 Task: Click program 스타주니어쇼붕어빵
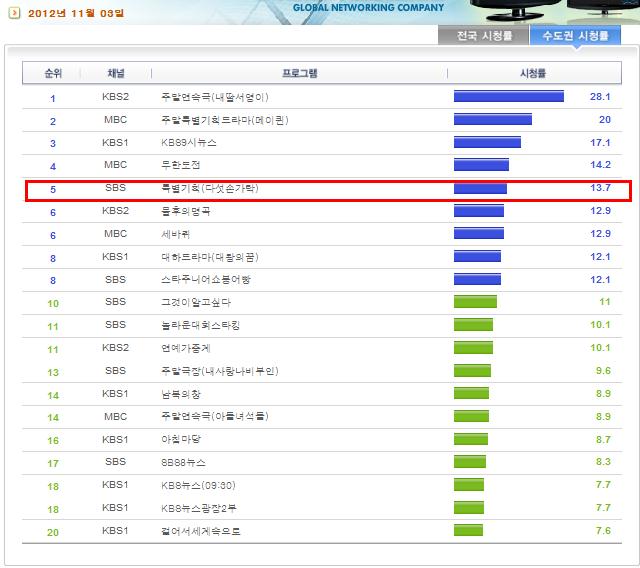[x=206, y=280]
